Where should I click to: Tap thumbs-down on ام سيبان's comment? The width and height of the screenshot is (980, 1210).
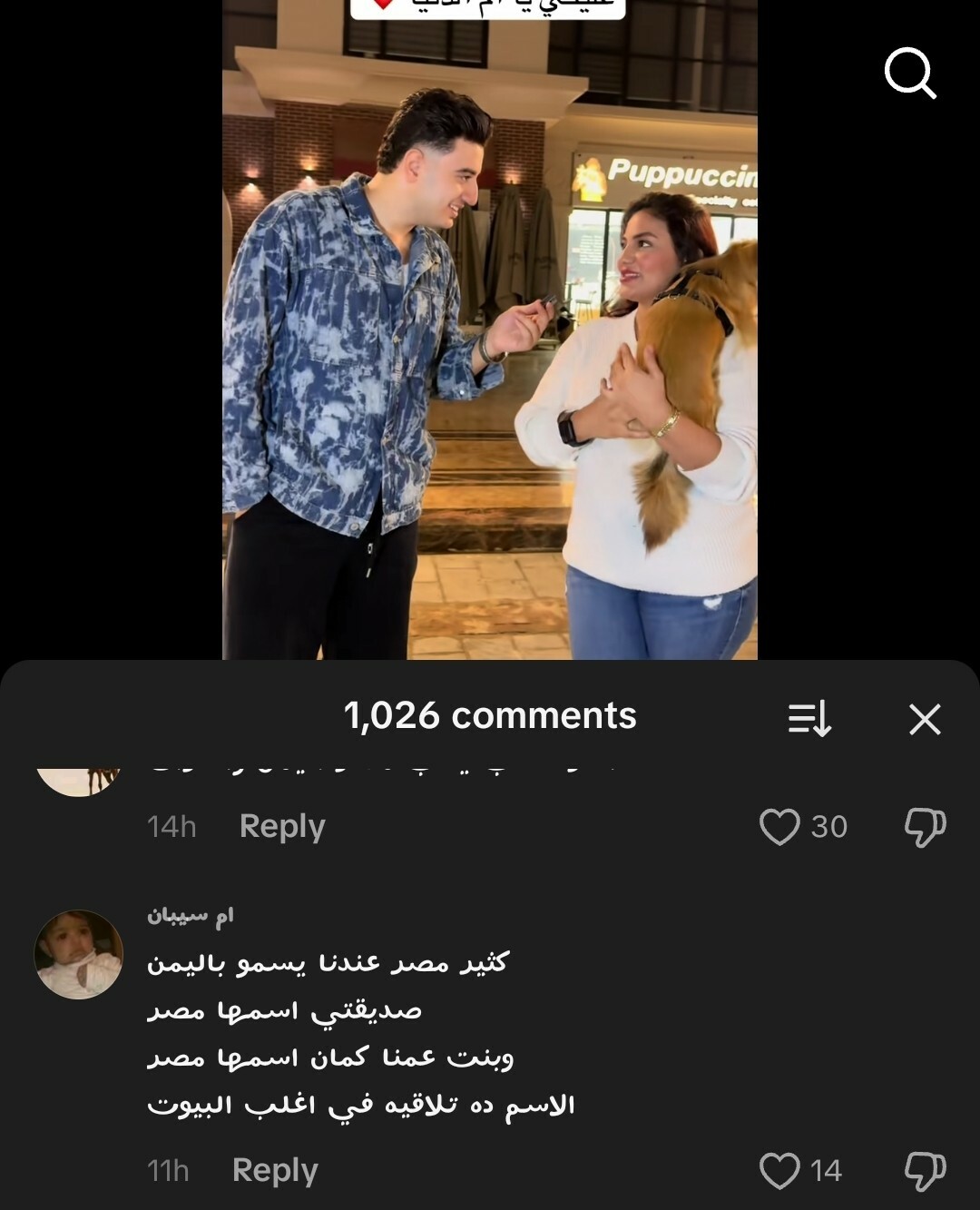coord(926,1171)
